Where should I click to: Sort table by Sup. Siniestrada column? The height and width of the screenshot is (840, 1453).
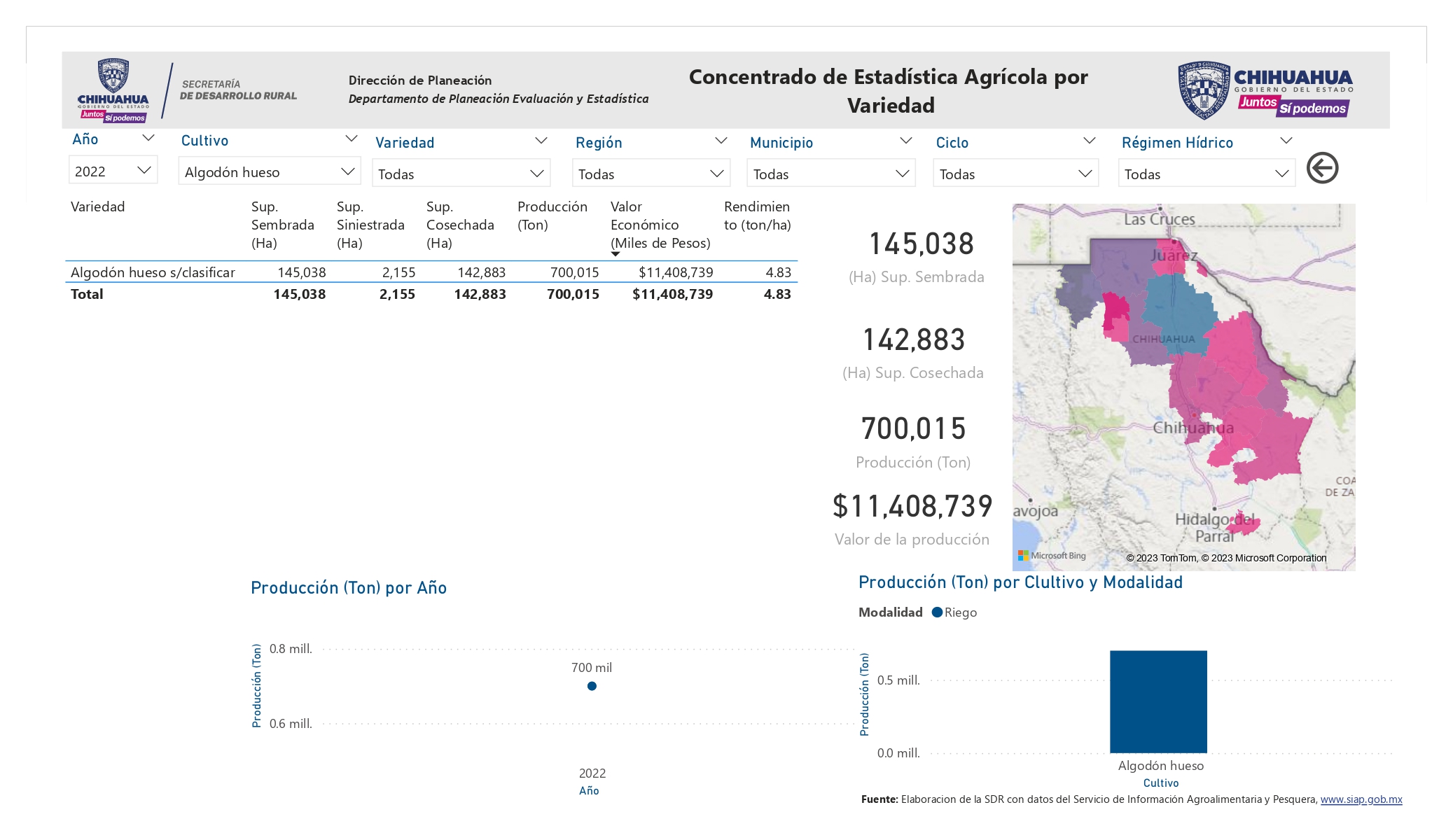point(370,225)
